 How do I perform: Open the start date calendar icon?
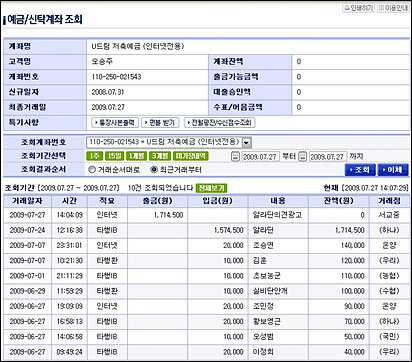point(235,156)
